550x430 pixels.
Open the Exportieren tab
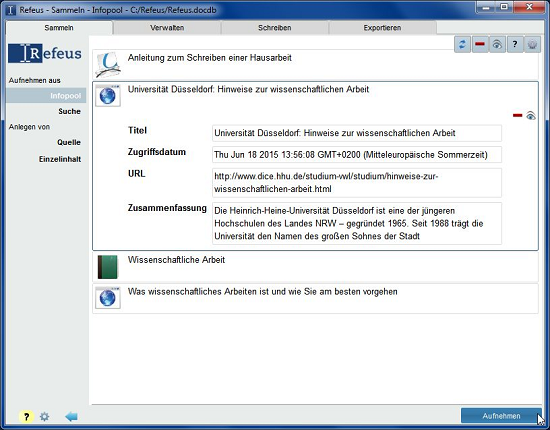pos(382,28)
